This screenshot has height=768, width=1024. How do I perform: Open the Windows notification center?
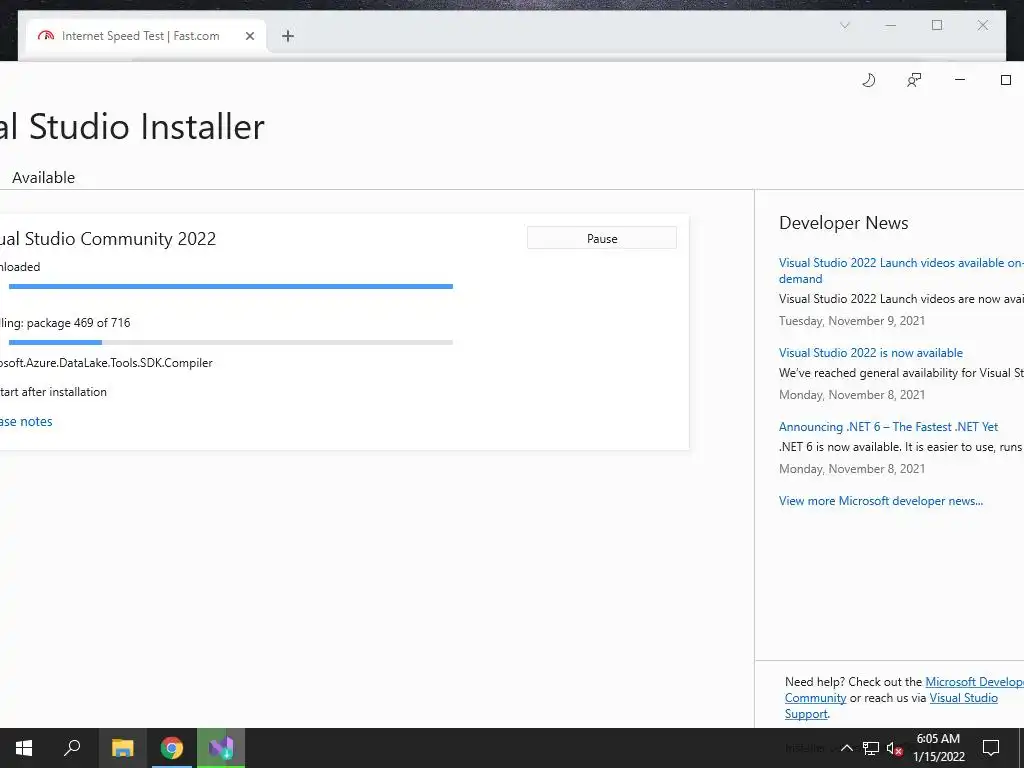pyautogui.click(x=991, y=748)
